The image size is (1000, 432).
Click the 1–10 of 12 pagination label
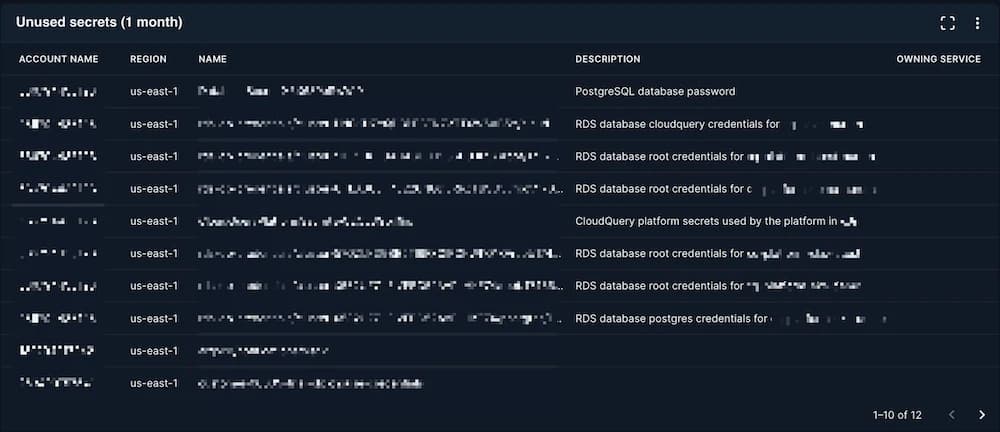point(897,414)
